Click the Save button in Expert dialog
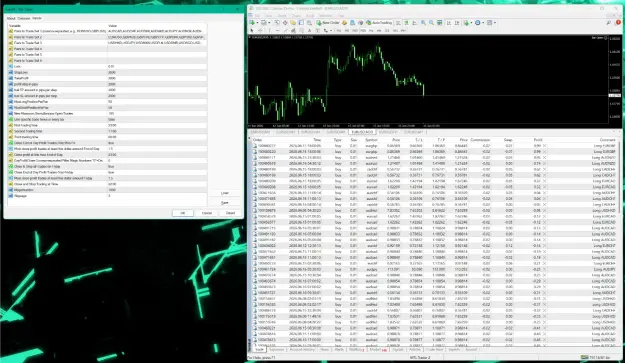This screenshot has width=625, height=363. [225, 203]
